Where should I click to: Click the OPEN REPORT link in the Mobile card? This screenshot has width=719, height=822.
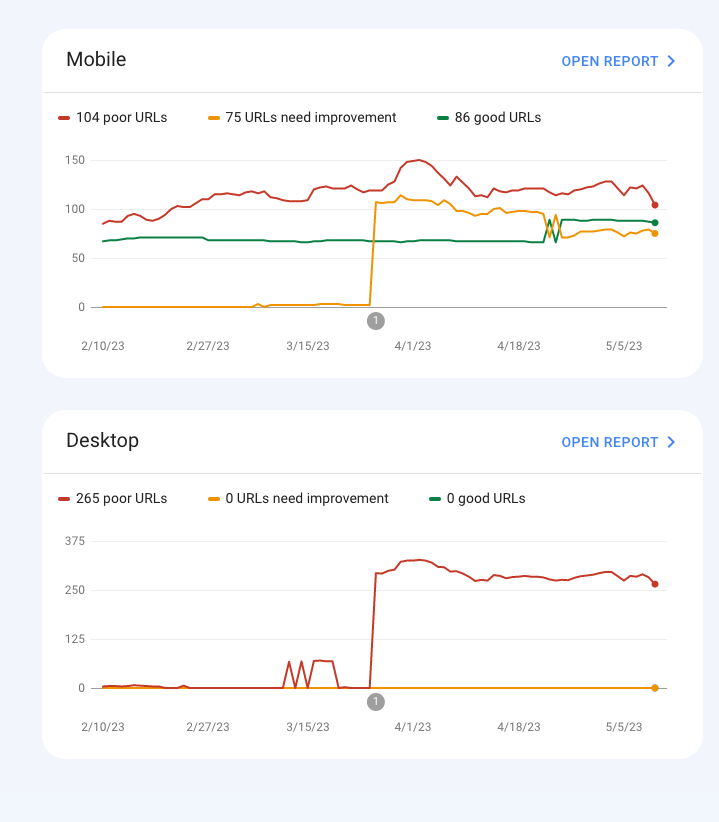pos(609,61)
